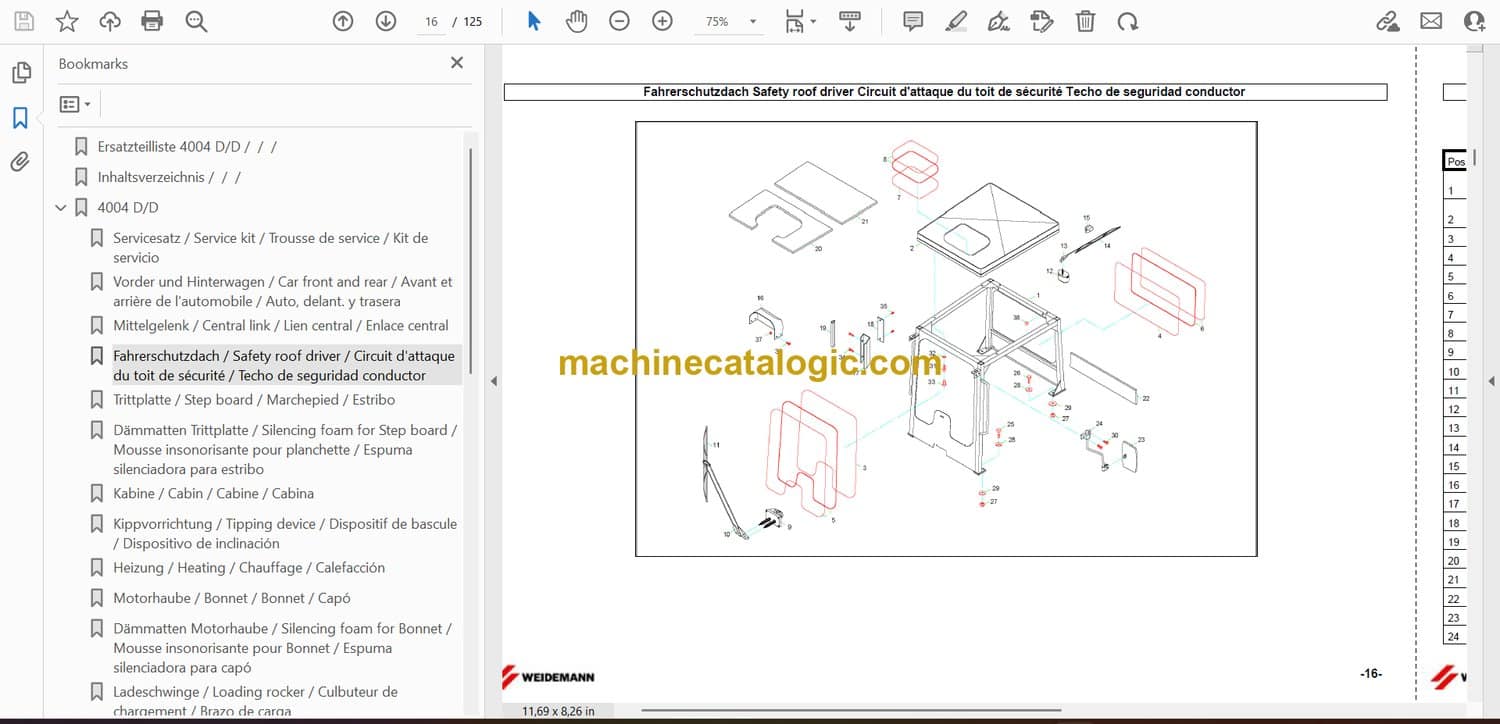Click the Bookmarks panel heading
This screenshot has height=724, width=1500.
coord(93,64)
